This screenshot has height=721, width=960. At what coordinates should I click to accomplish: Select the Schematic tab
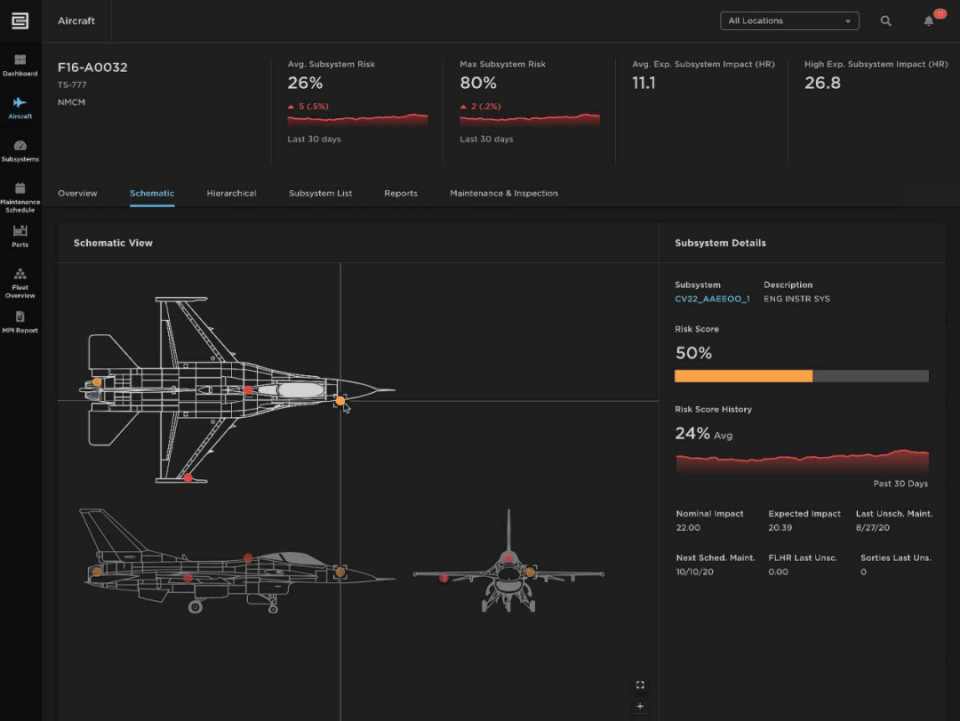click(x=152, y=193)
